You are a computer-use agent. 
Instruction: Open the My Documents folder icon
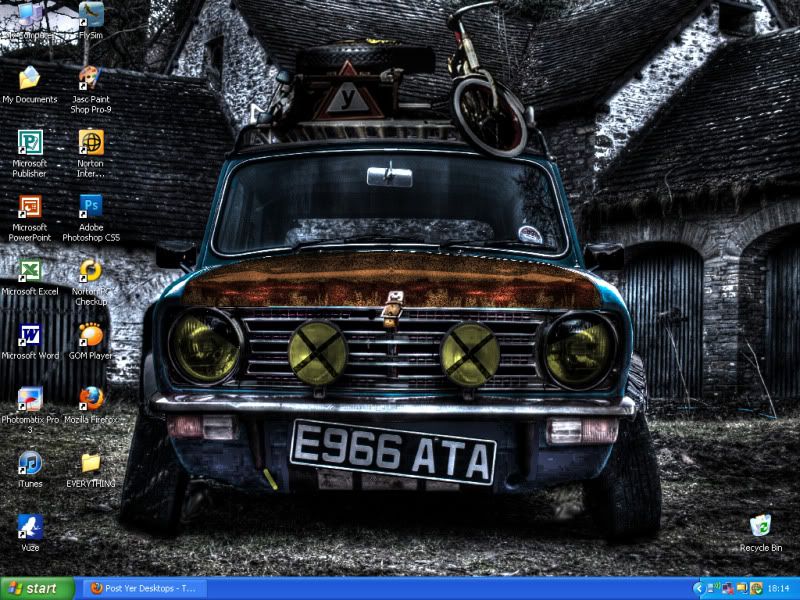point(30,80)
